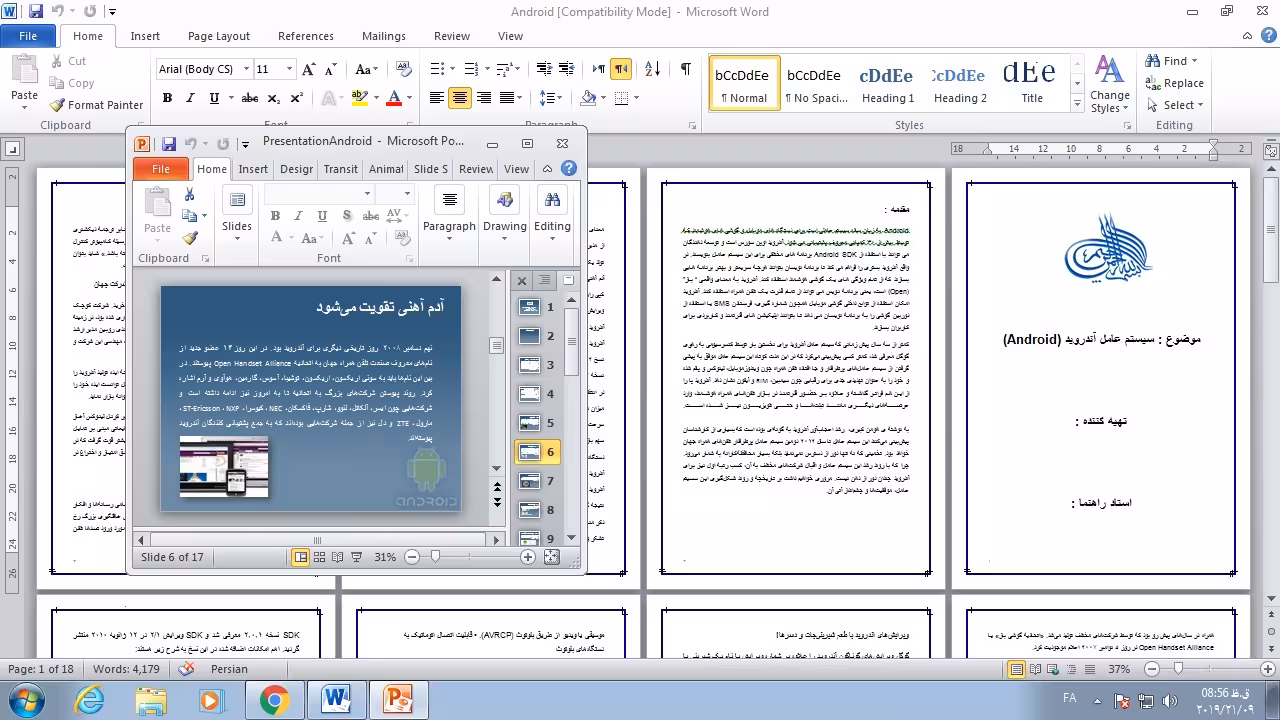Sort text using the Word Sort icon

pos(652,69)
